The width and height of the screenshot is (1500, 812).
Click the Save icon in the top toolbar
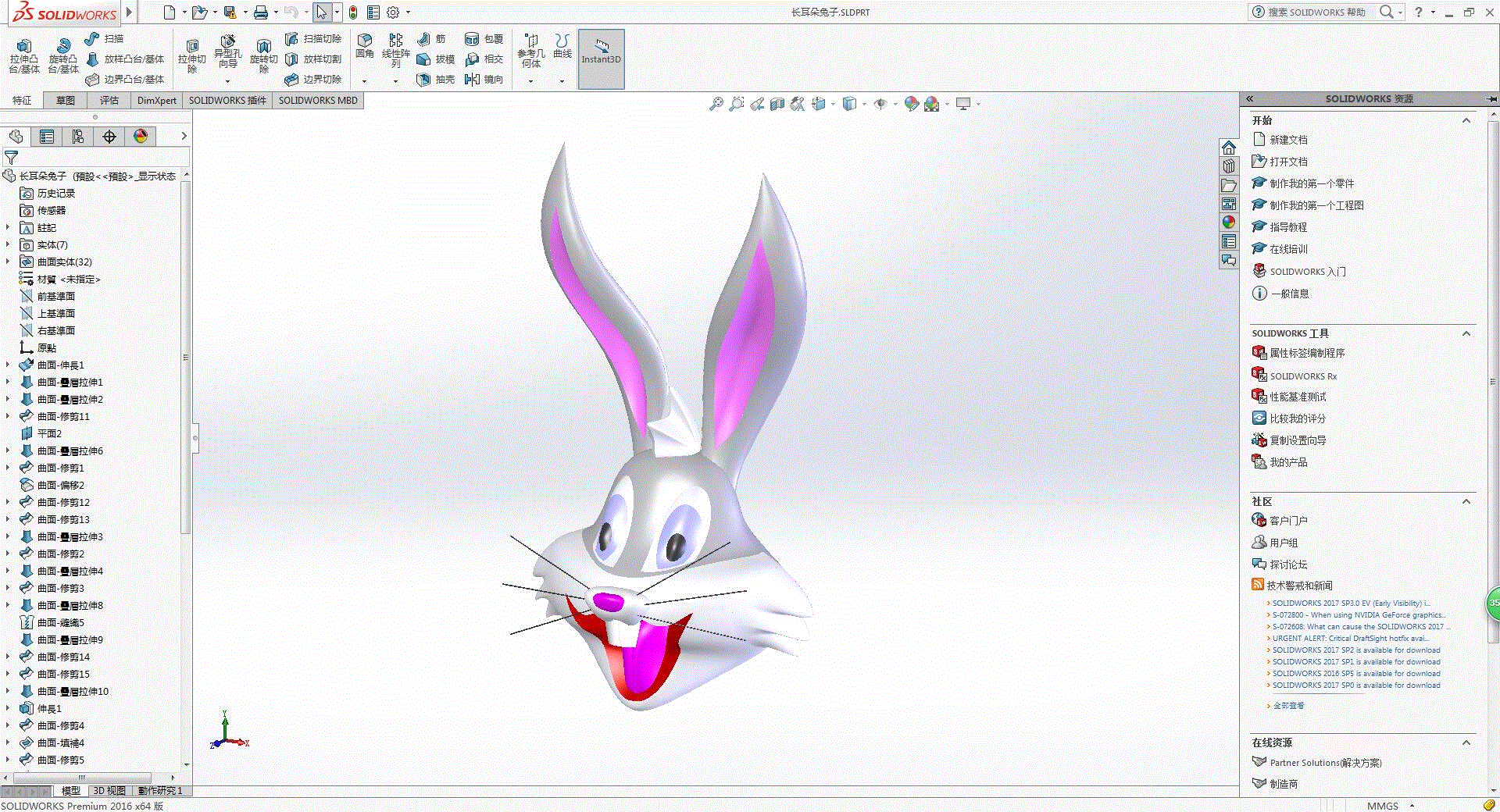230,12
